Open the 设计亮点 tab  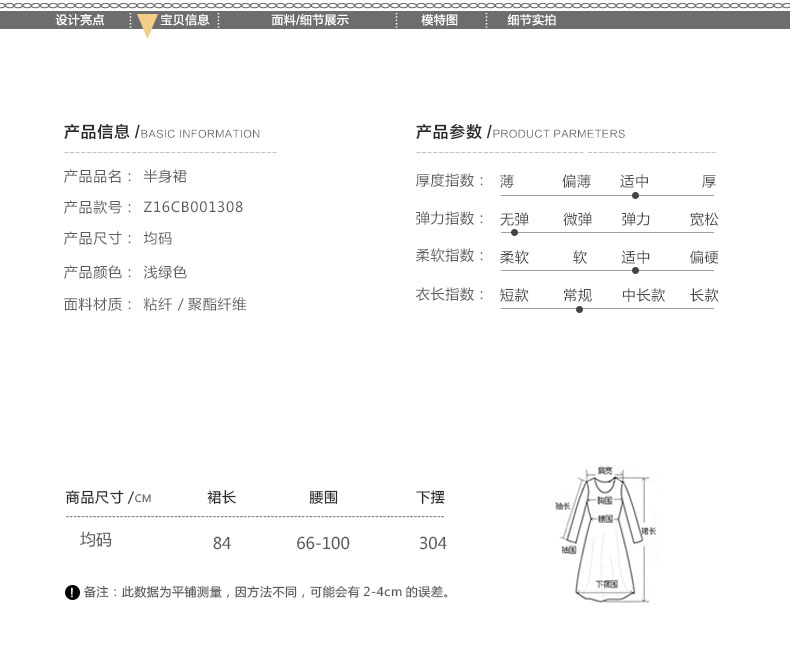80,20
